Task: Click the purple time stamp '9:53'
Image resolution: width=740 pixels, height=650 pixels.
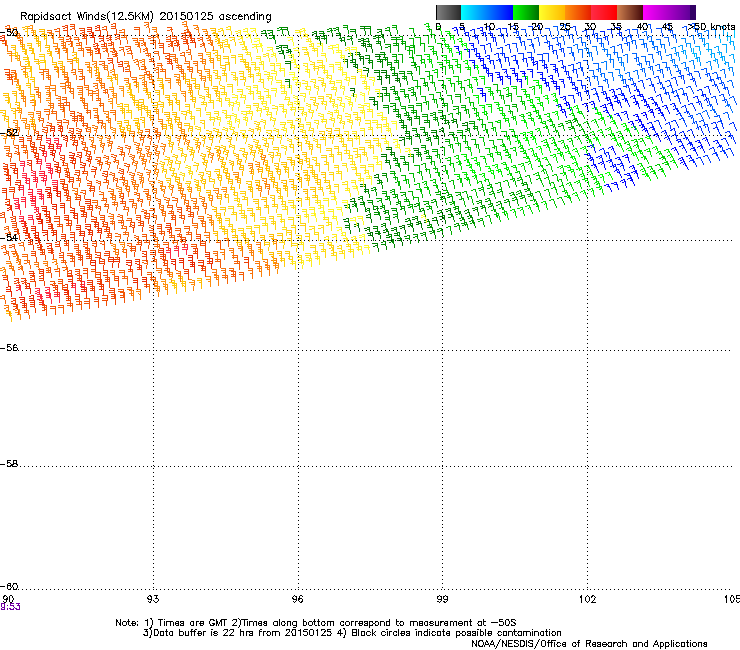Action: coord(10,607)
